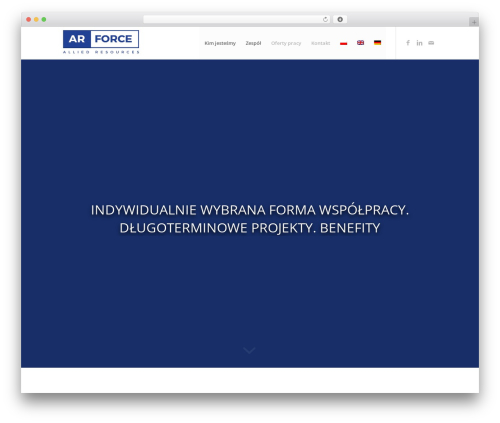Click the red close window dot

click(x=29, y=19)
